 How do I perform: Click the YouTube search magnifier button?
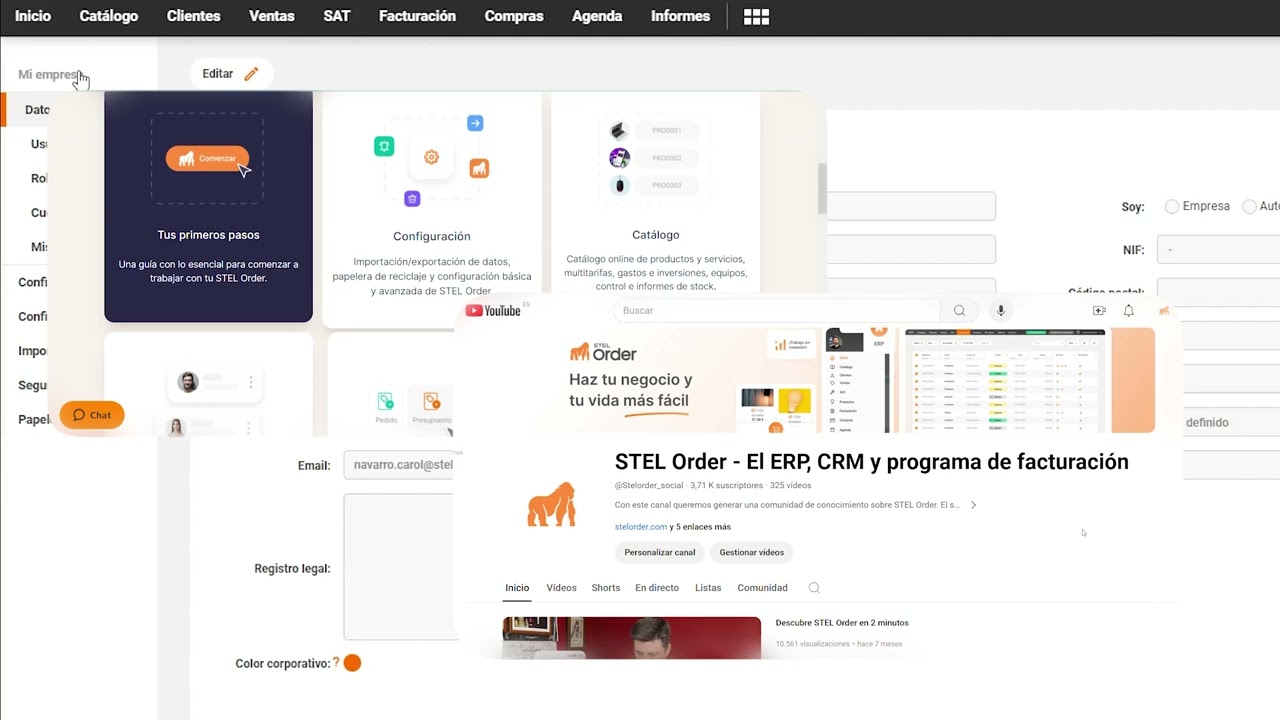pos(960,311)
